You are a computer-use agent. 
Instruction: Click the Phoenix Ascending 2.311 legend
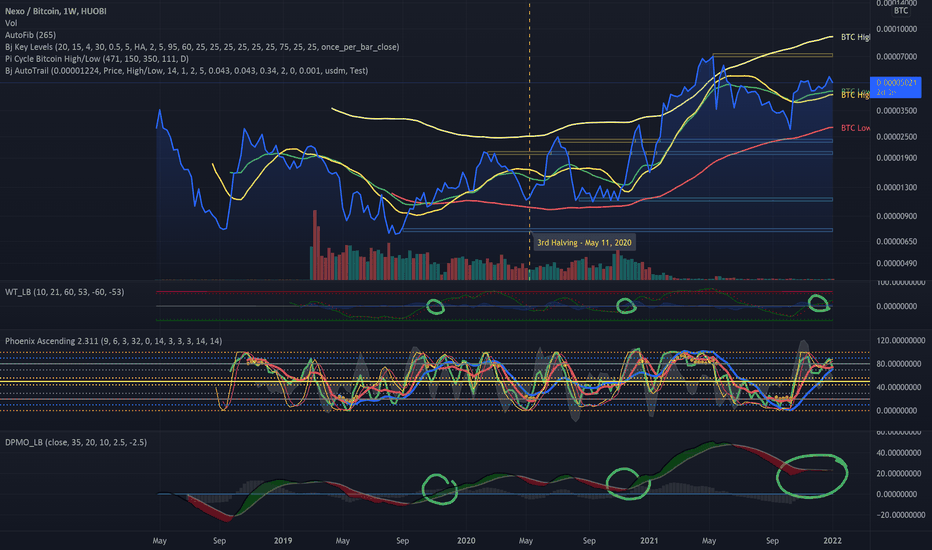[x=114, y=341]
